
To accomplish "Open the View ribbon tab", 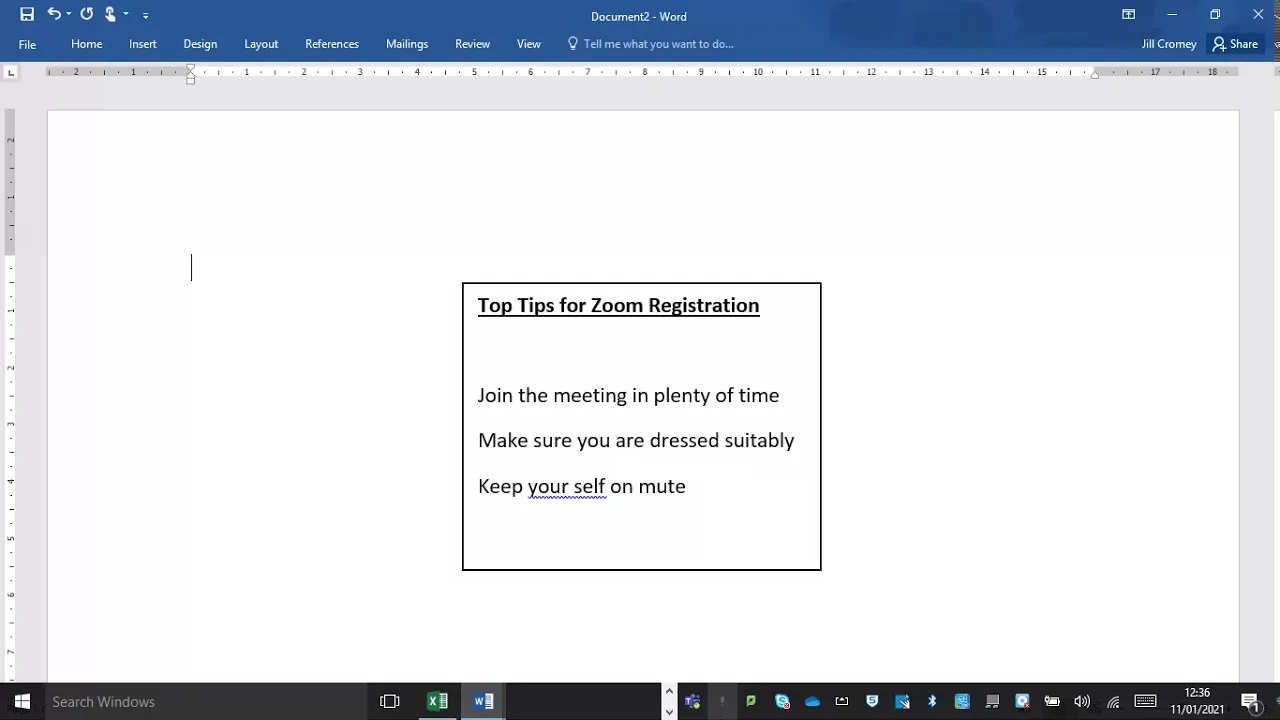I will point(529,44).
